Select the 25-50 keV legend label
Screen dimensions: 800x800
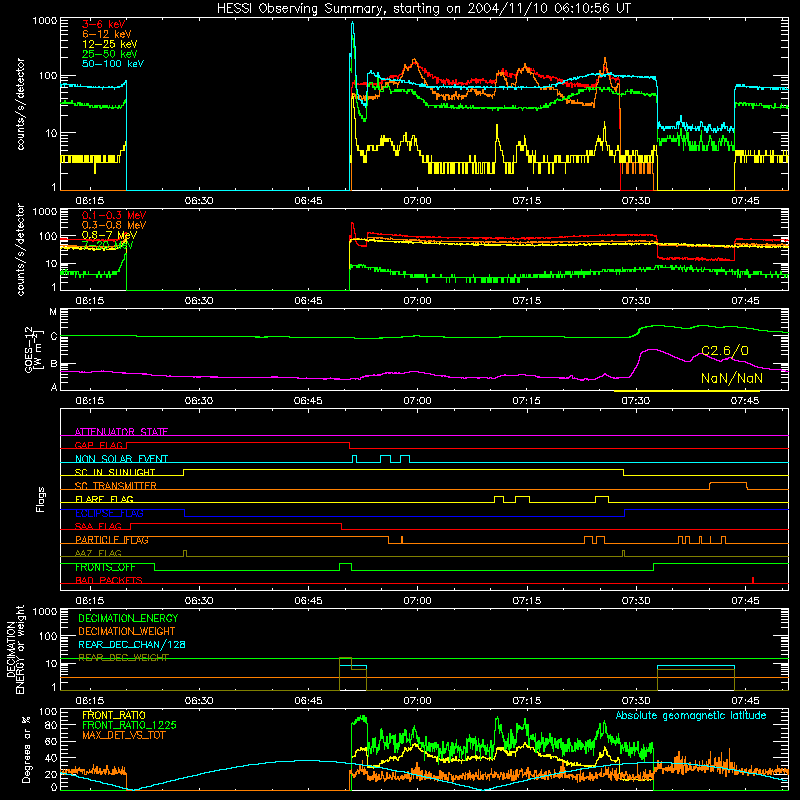click(110, 54)
